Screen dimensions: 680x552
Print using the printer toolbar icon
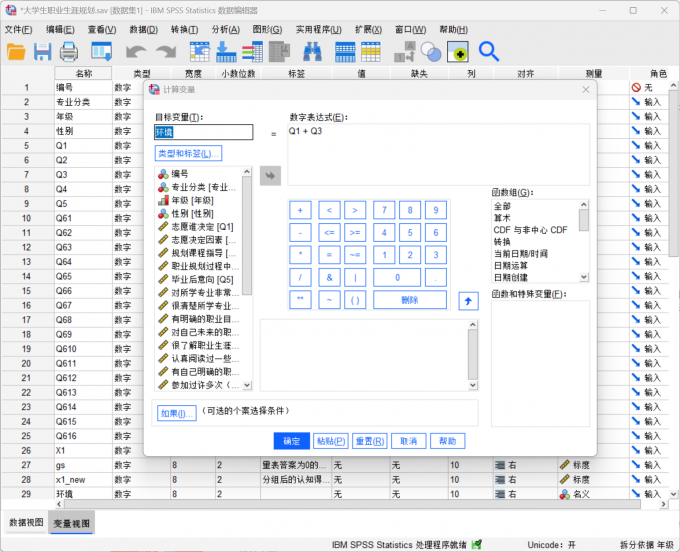coord(69,52)
